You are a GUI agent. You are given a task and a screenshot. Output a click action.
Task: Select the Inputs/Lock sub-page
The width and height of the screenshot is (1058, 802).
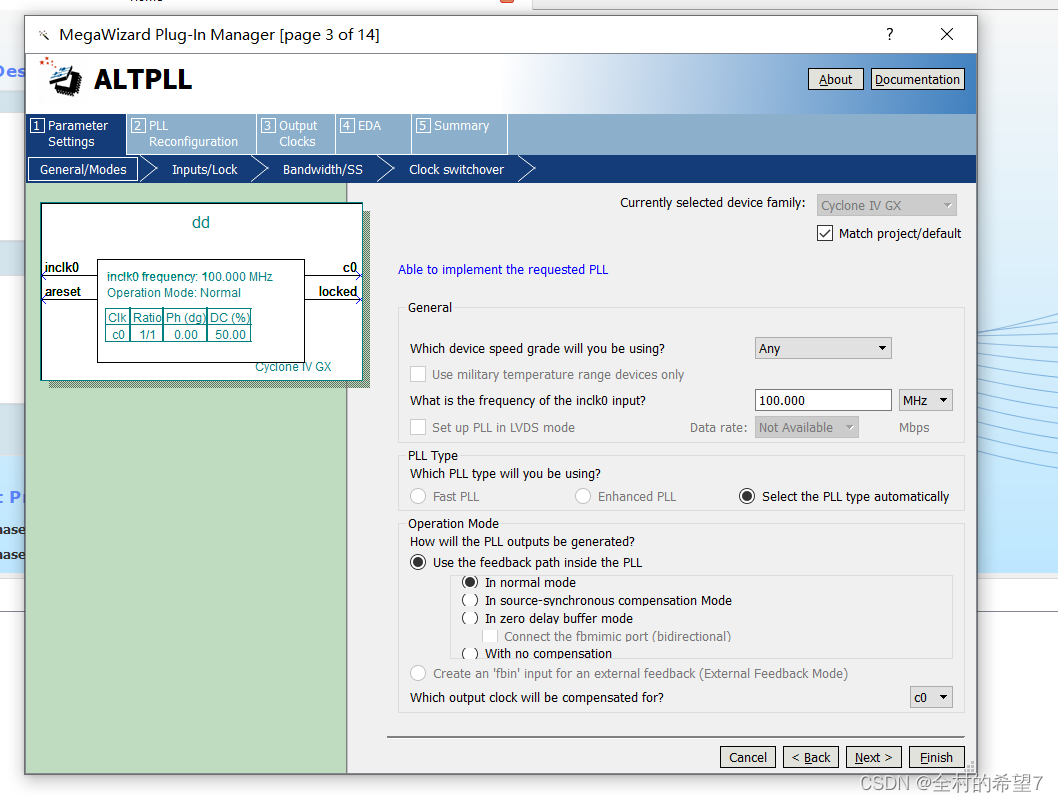[x=204, y=169]
